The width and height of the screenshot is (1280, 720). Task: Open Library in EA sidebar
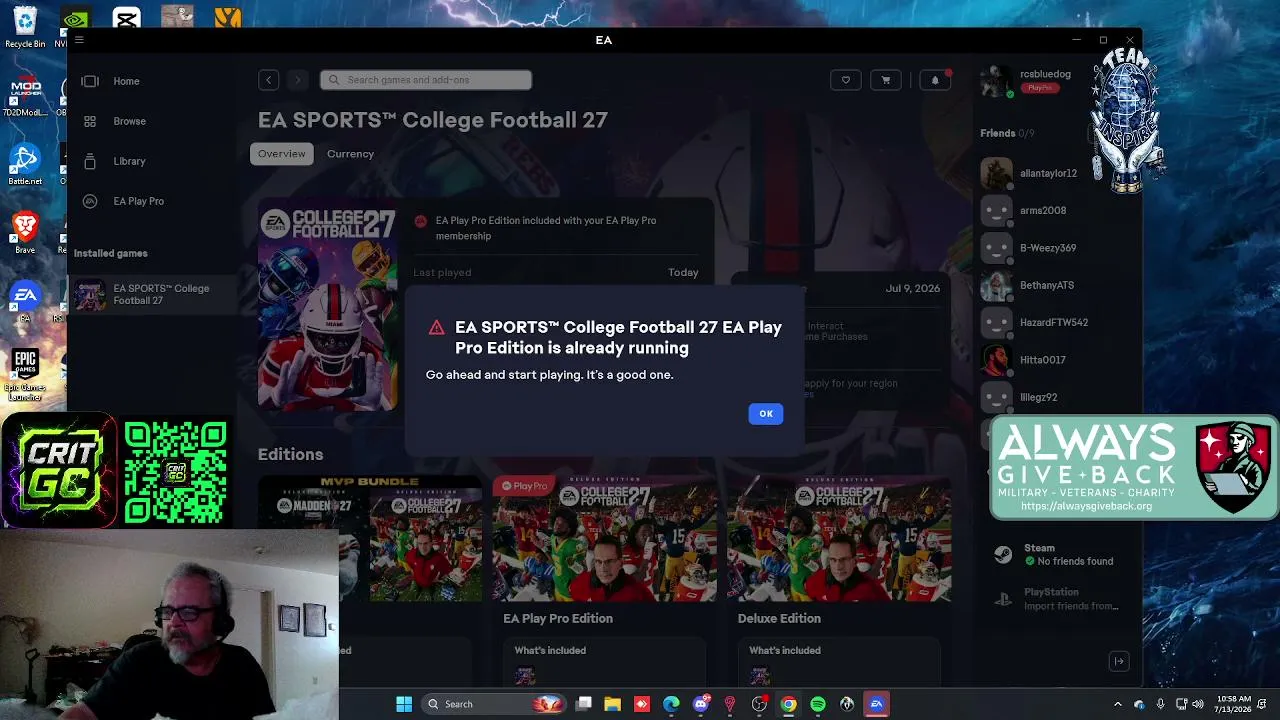coord(129,161)
